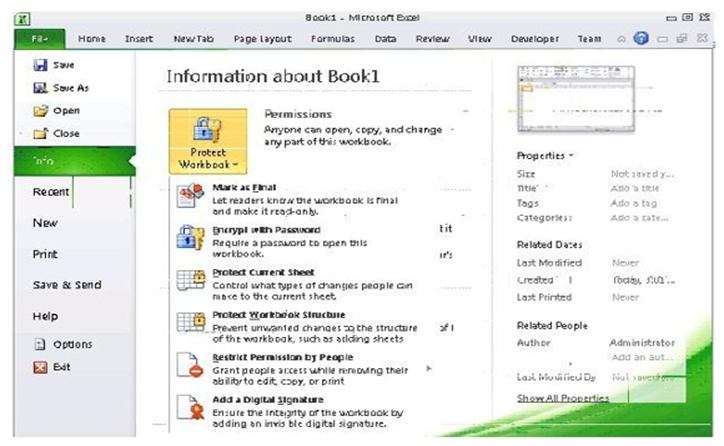724x446 pixels.
Task: Switch to the Formulas ribbon tab
Action: point(331,39)
